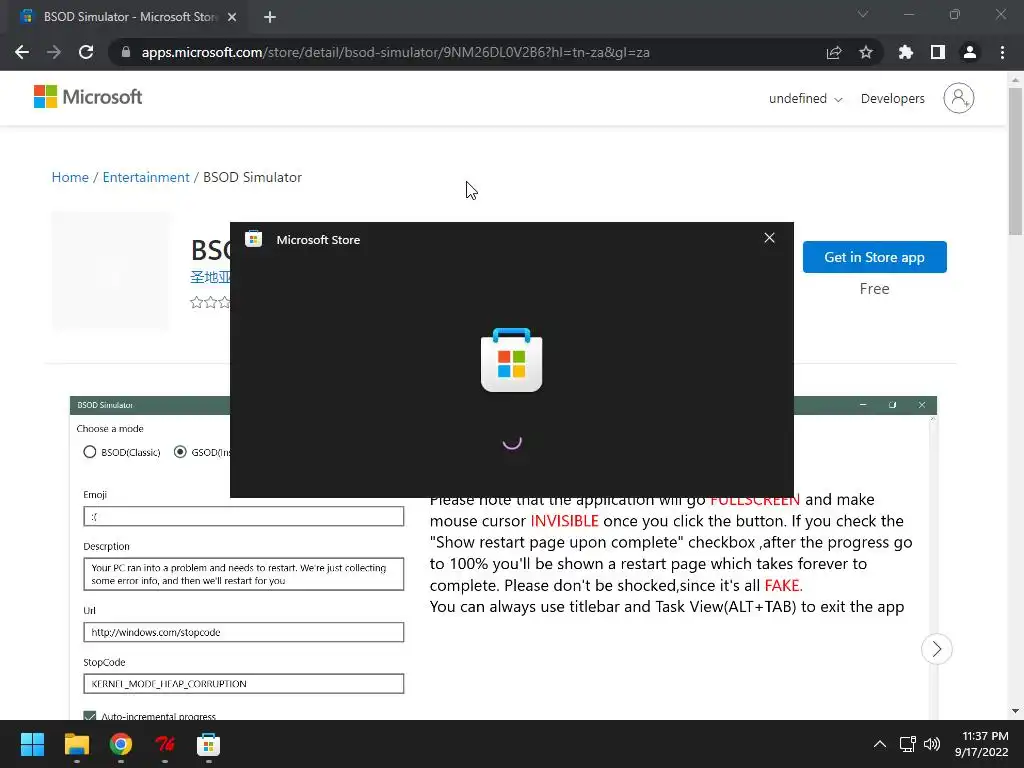View site security lock info
The height and width of the screenshot is (768, 1024).
tap(126, 52)
